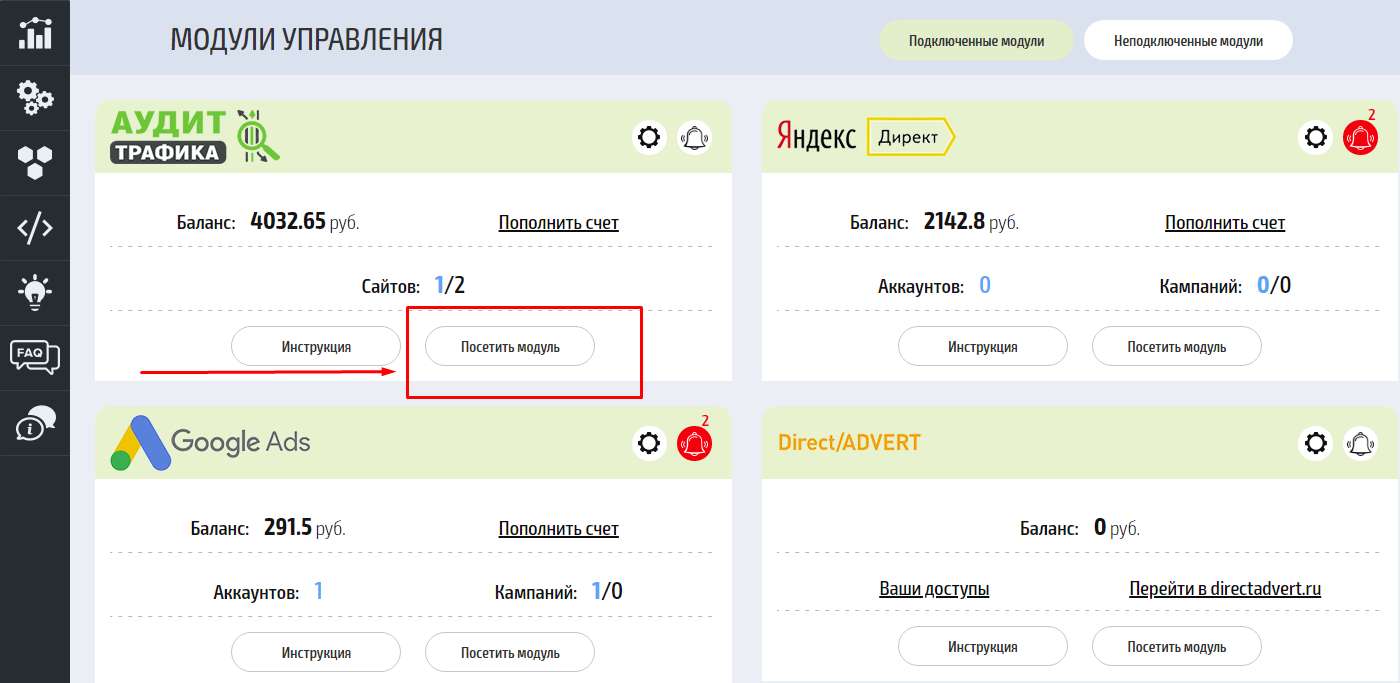Open settings gear for Аудит Трафика module

pyautogui.click(x=650, y=137)
